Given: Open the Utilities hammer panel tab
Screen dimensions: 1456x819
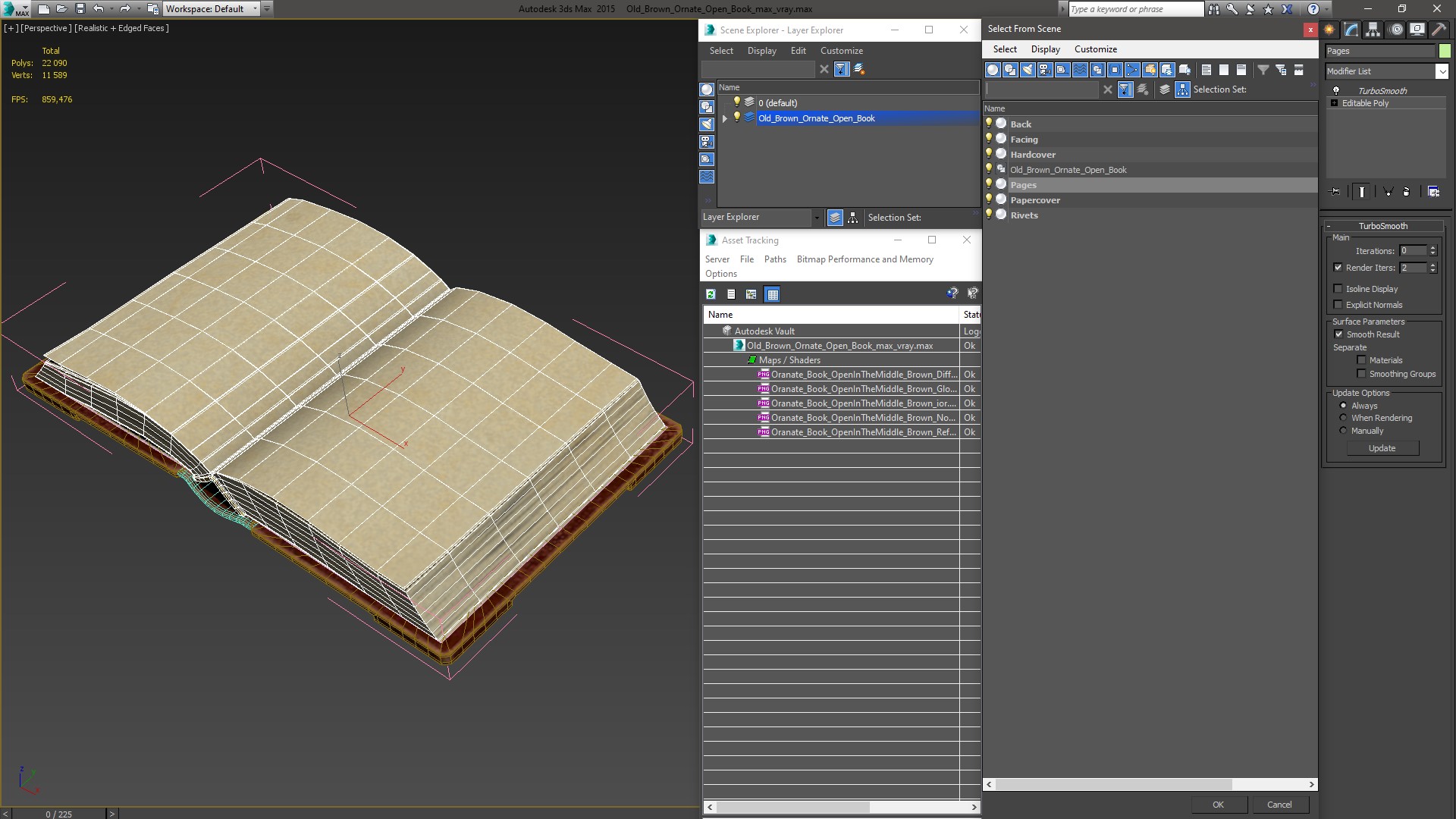Looking at the screenshot, I should (1439, 30).
